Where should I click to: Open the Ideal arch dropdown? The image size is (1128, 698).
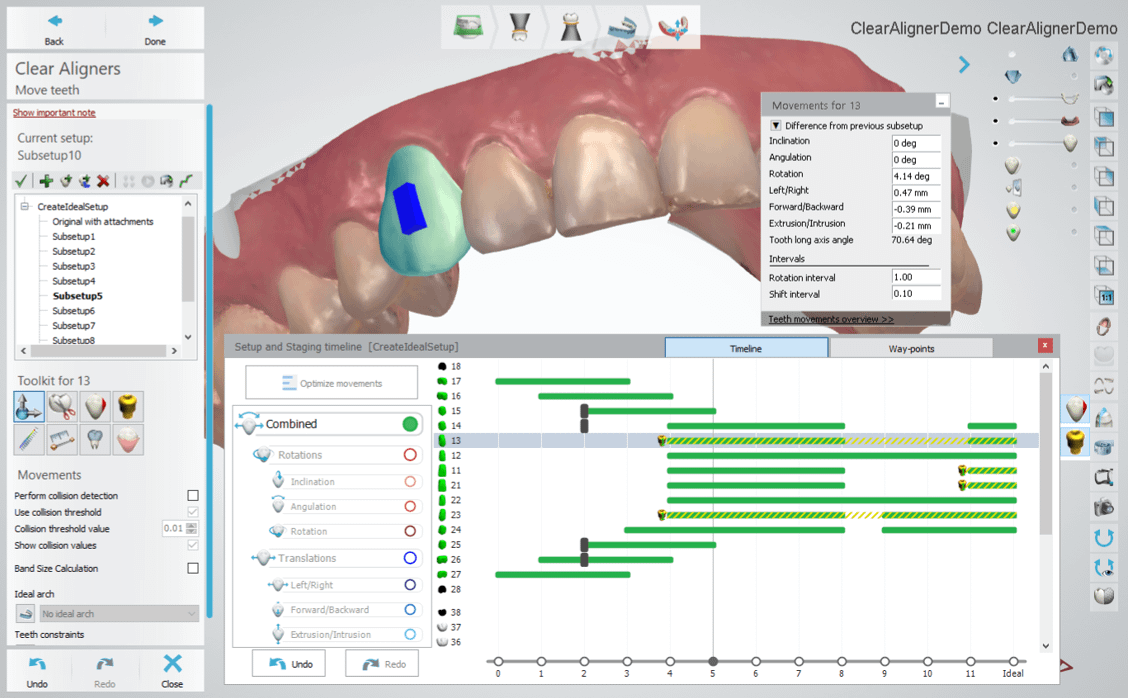pos(119,614)
